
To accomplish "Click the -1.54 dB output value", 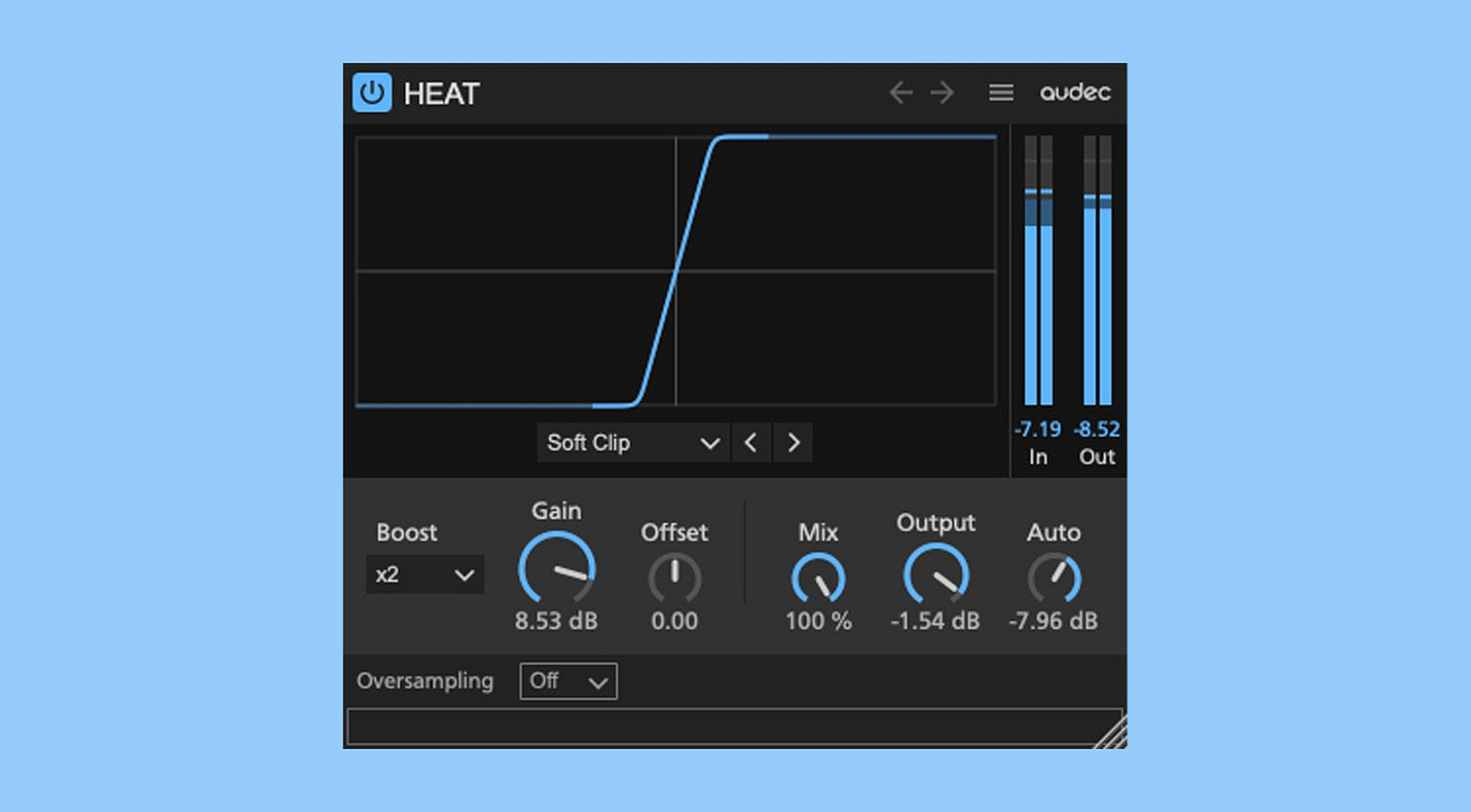I will (x=936, y=621).
